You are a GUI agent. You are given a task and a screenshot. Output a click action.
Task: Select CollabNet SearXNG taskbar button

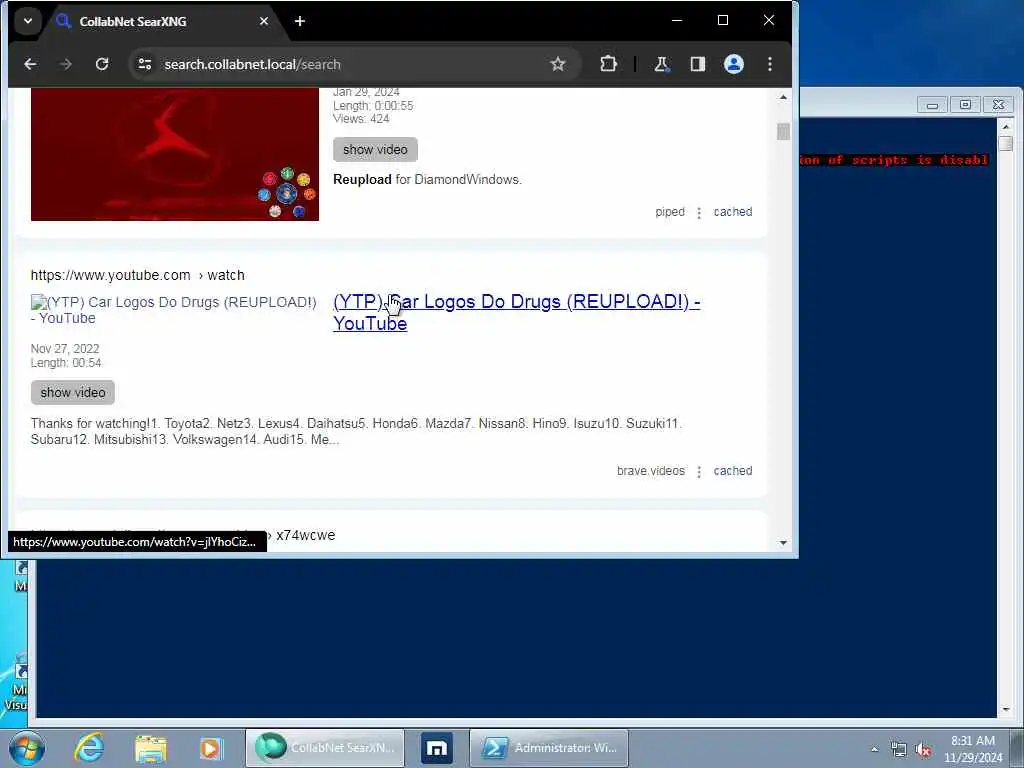325,748
